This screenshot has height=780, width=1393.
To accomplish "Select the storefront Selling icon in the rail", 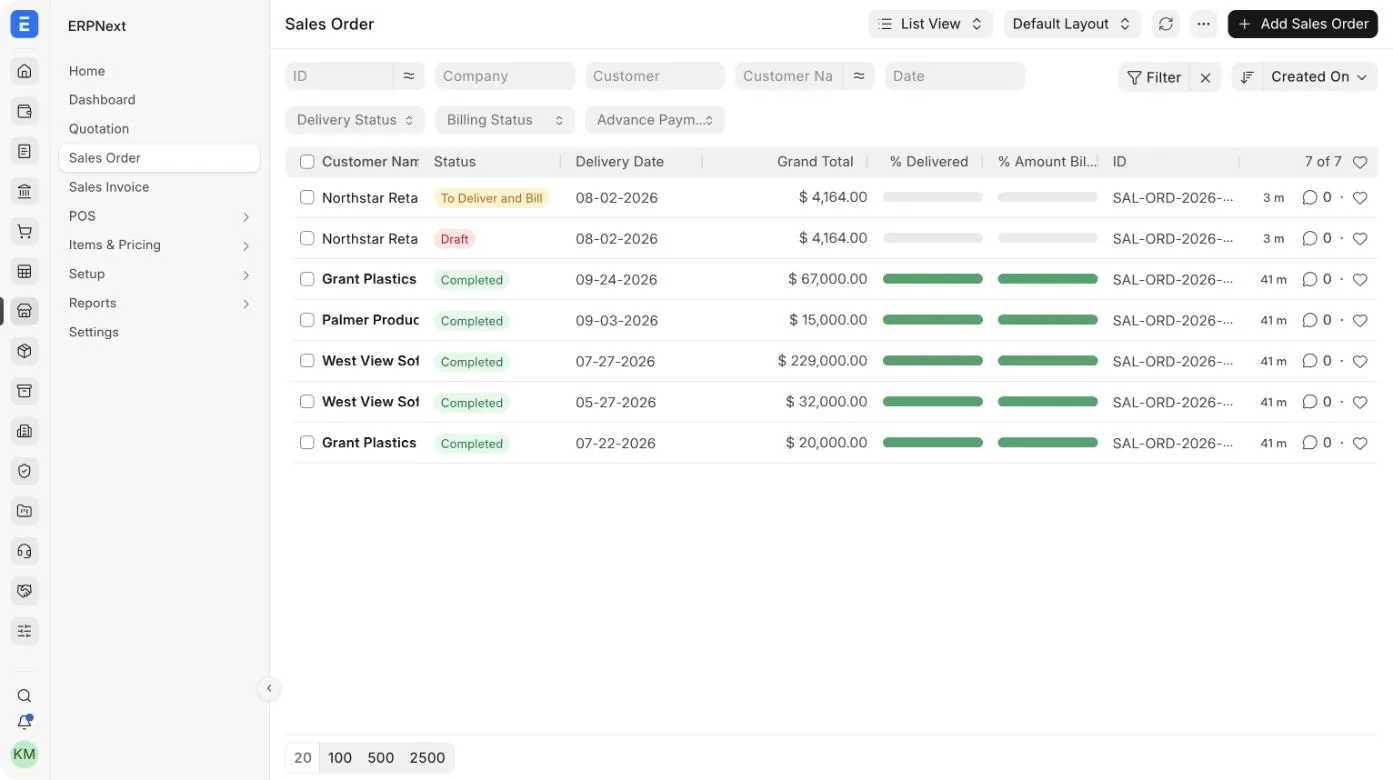I will [x=25, y=311].
